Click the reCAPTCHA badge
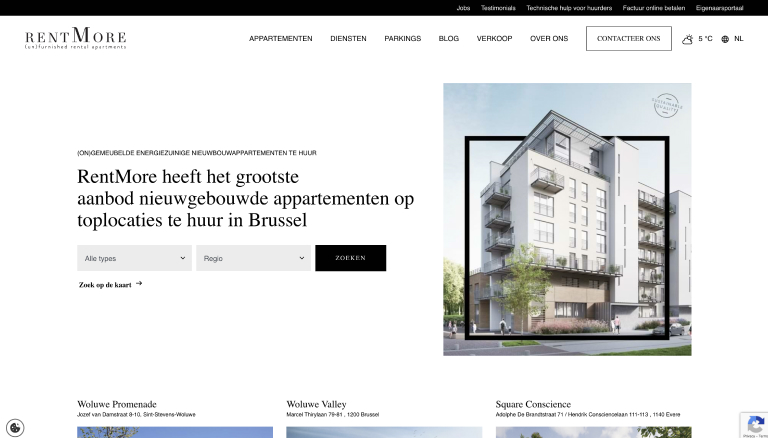The width and height of the screenshot is (768, 438). 754,425
